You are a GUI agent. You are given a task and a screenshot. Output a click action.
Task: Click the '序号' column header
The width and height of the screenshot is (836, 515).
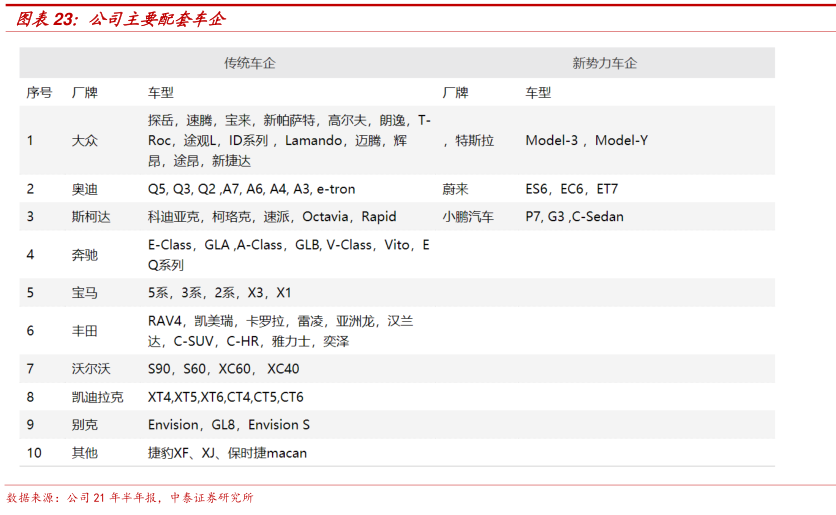tap(39, 92)
